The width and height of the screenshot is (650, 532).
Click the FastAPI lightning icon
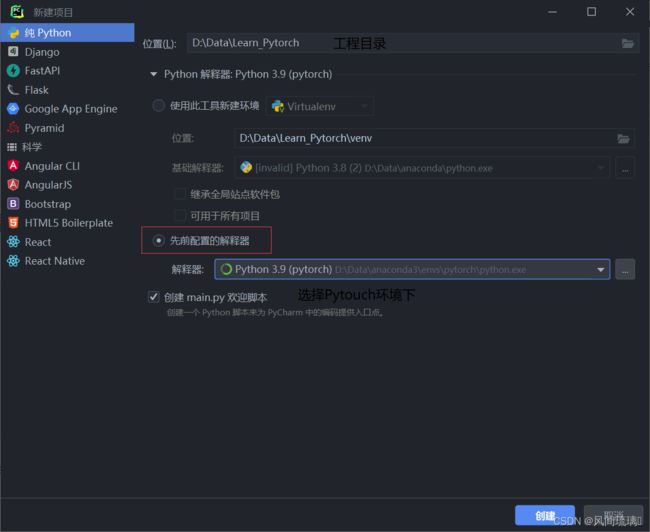pyautogui.click(x=13, y=71)
